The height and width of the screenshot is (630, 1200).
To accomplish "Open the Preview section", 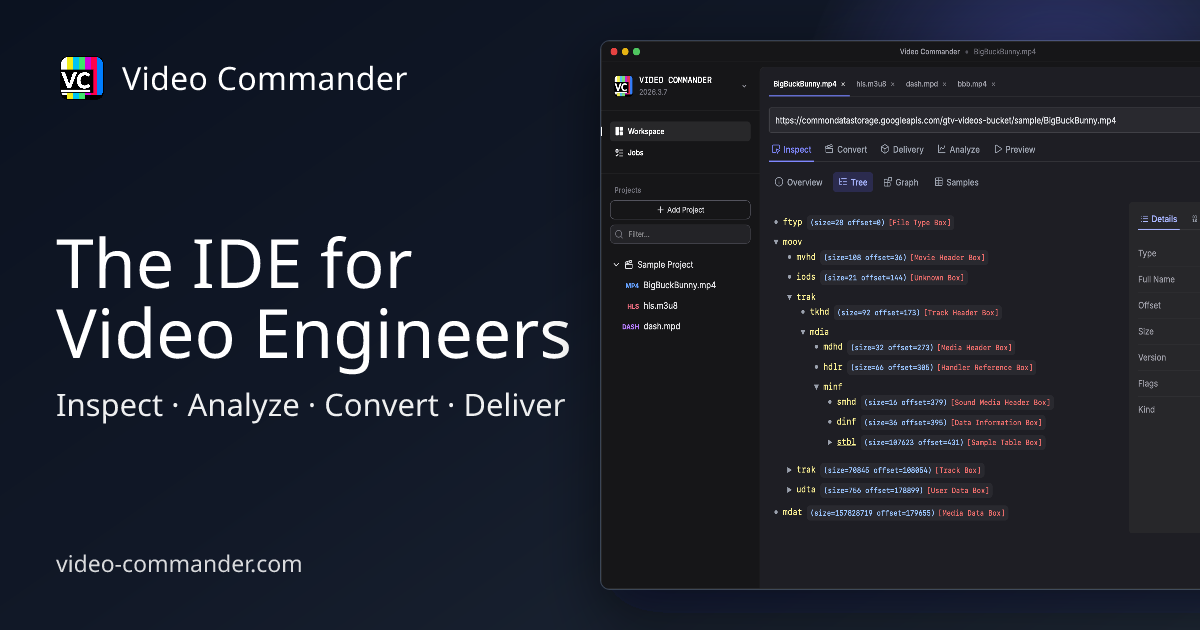I will [x=1015, y=149].
